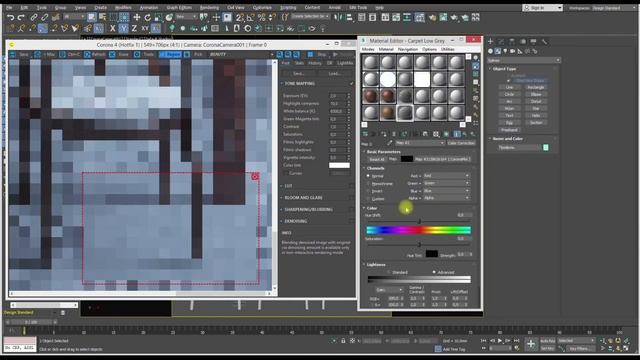Select the Monochrome channel radio button
Image resolution: width=640 pixels, height=360 pixels.
(x=368, y=184)
